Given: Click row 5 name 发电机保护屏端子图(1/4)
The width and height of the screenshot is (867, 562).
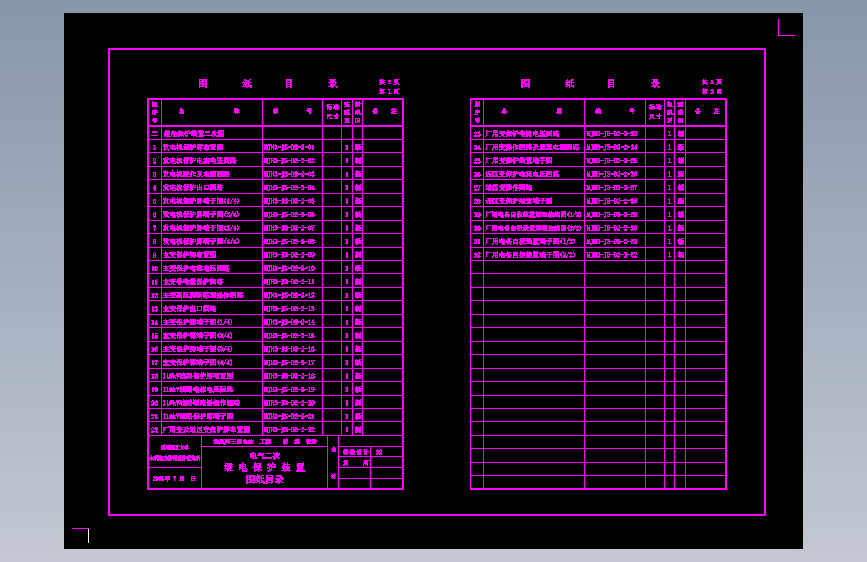Looking at the screenshot, I should pyautogui.click(x=201, y=201).
